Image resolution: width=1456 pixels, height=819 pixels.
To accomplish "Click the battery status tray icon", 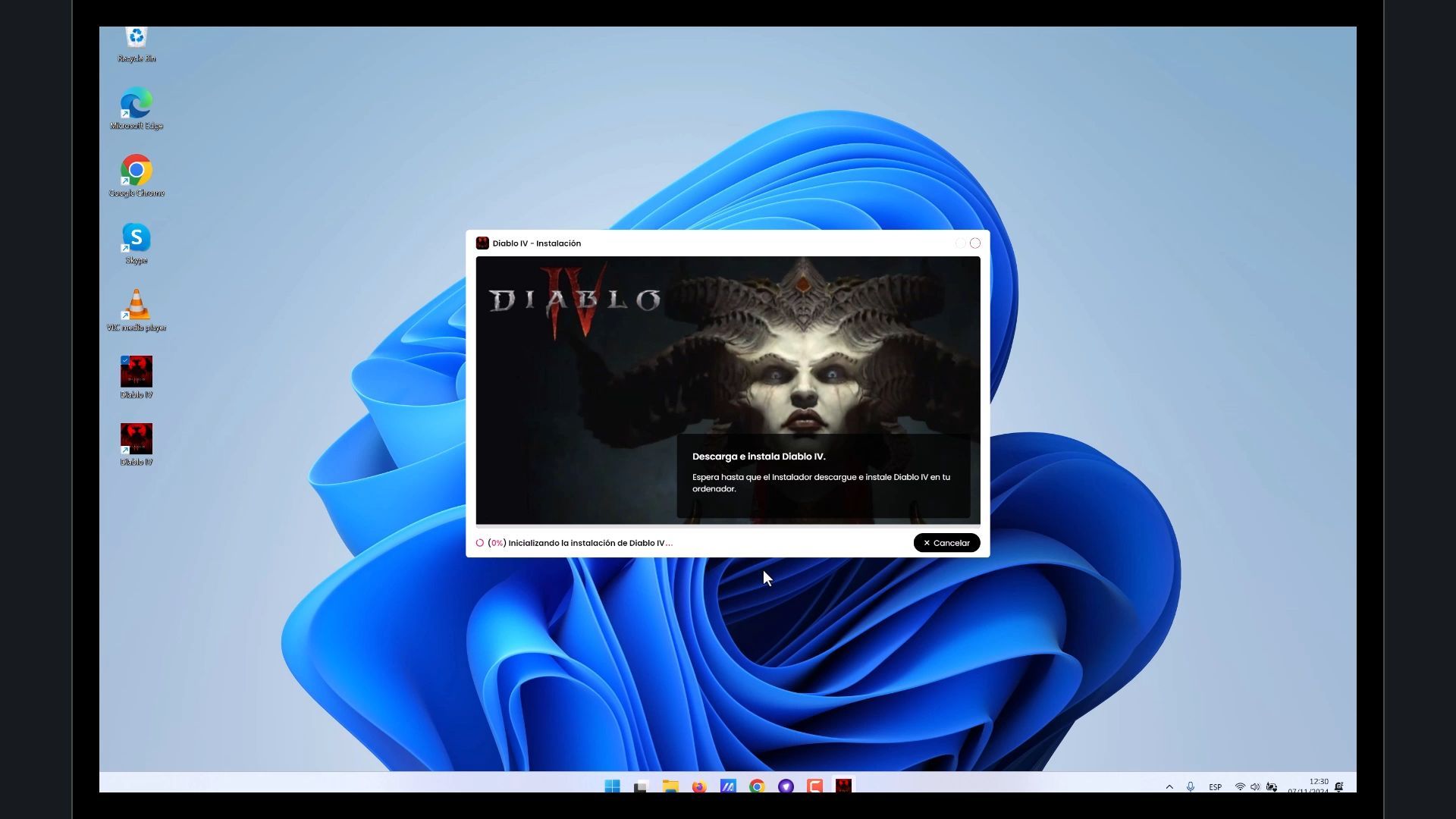I will point(1272,787).
